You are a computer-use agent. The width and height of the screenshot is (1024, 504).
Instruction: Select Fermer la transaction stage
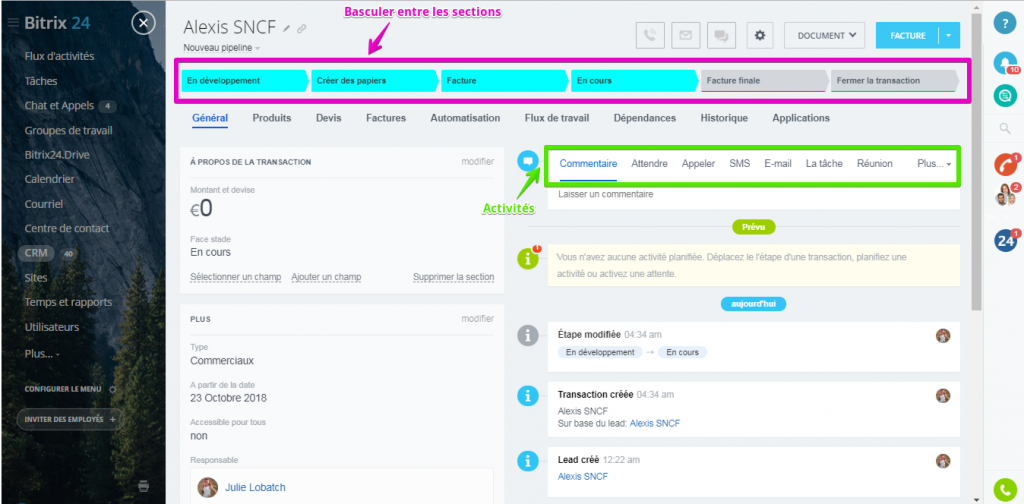tap(894, 81)
